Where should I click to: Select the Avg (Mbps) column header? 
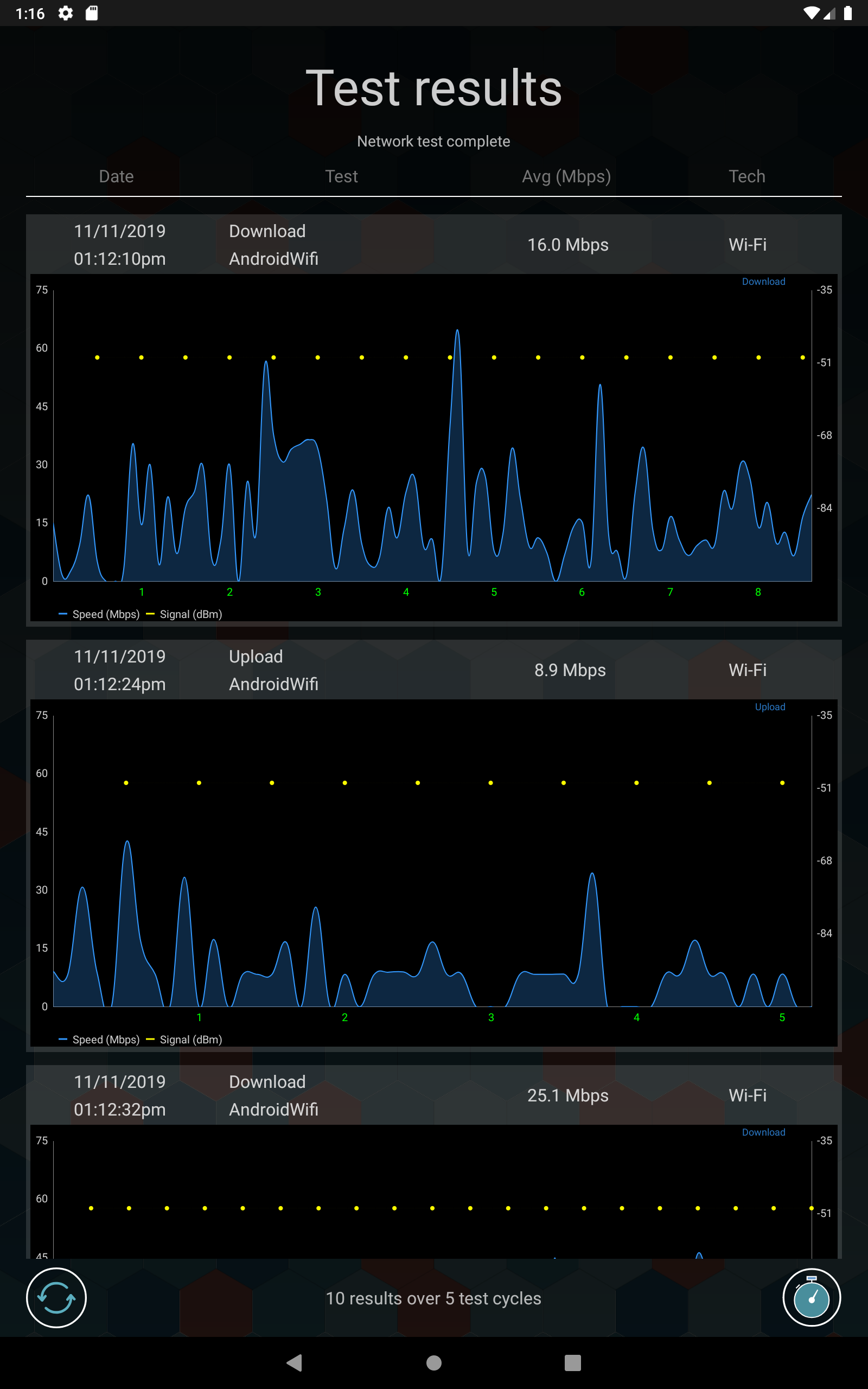click(566, 176)
